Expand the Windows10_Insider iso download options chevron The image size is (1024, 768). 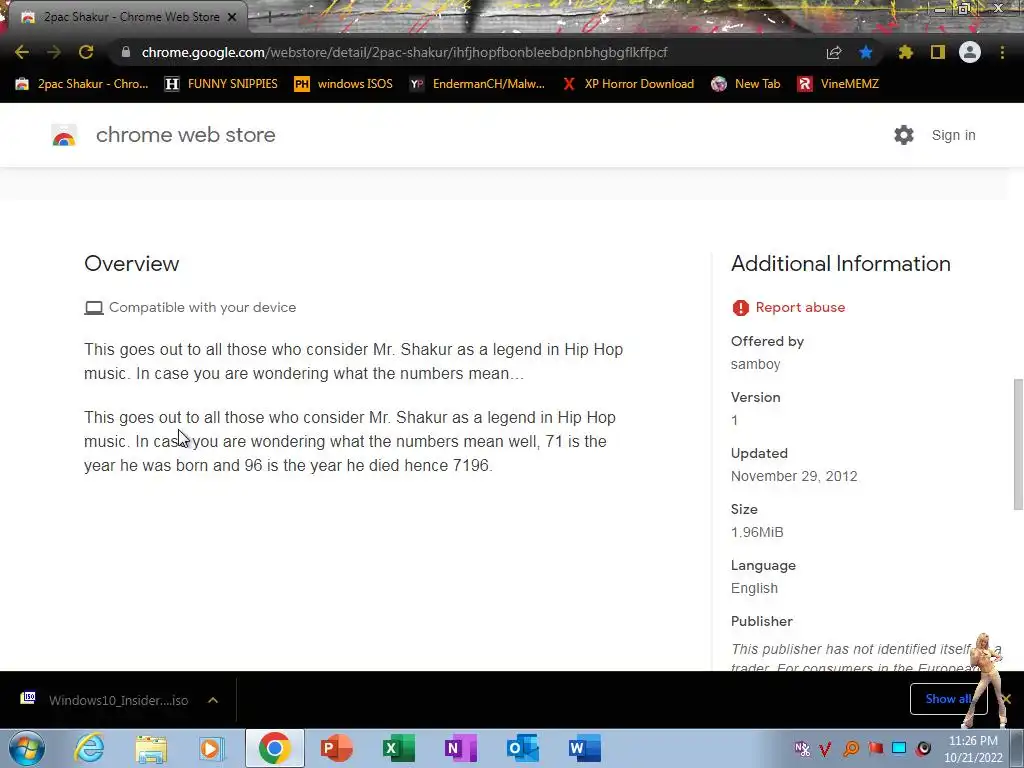pos(213,700)
